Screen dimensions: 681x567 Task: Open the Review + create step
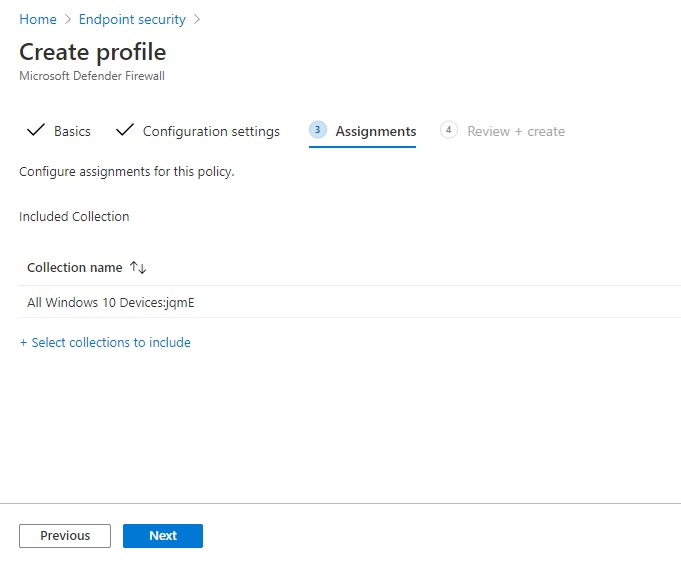516,131
